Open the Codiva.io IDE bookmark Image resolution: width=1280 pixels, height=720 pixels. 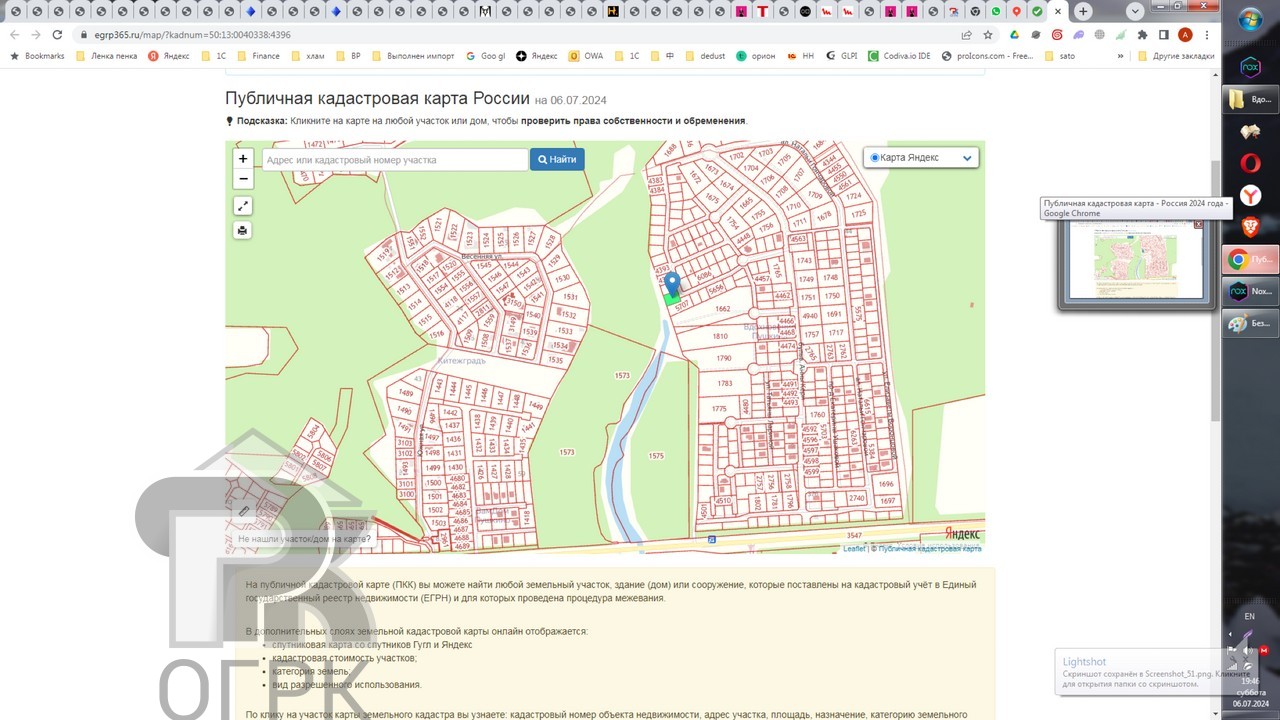pos(899,56)
